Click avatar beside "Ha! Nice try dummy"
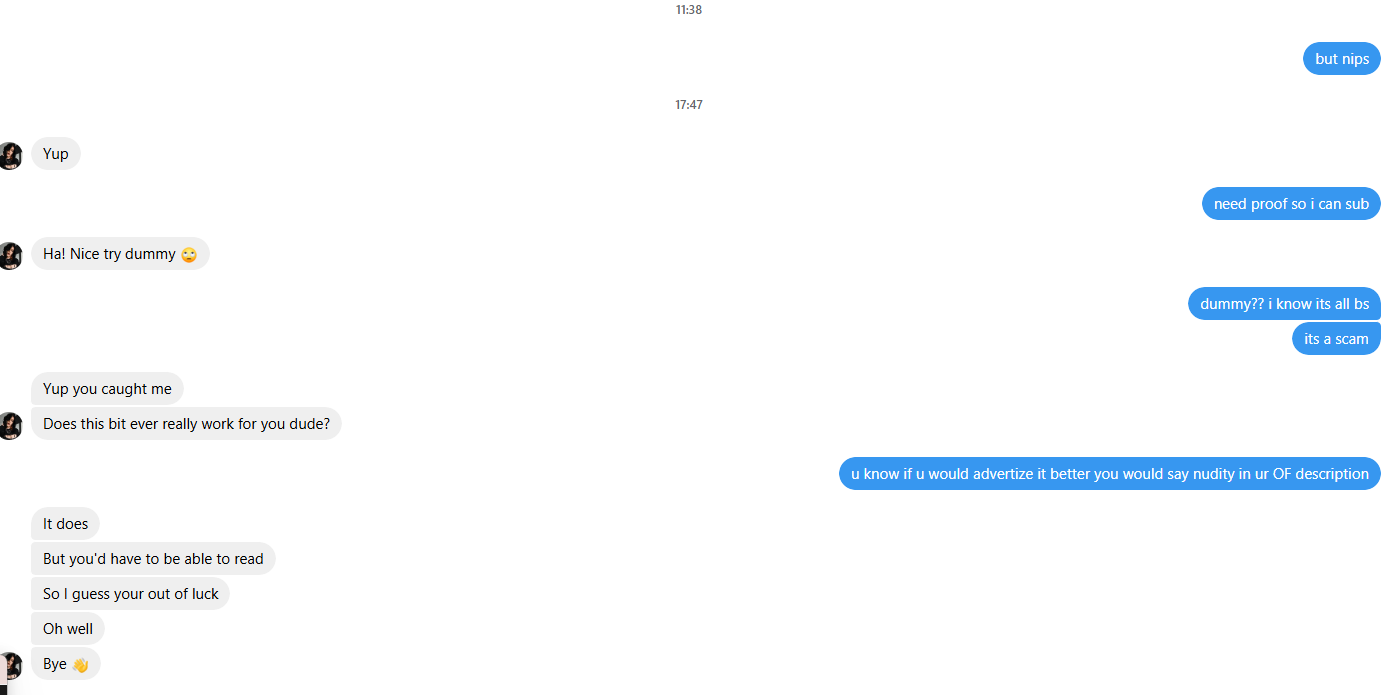Image resolution: width=1392 pixels, height=695 pixels. (x=10, y=256)
